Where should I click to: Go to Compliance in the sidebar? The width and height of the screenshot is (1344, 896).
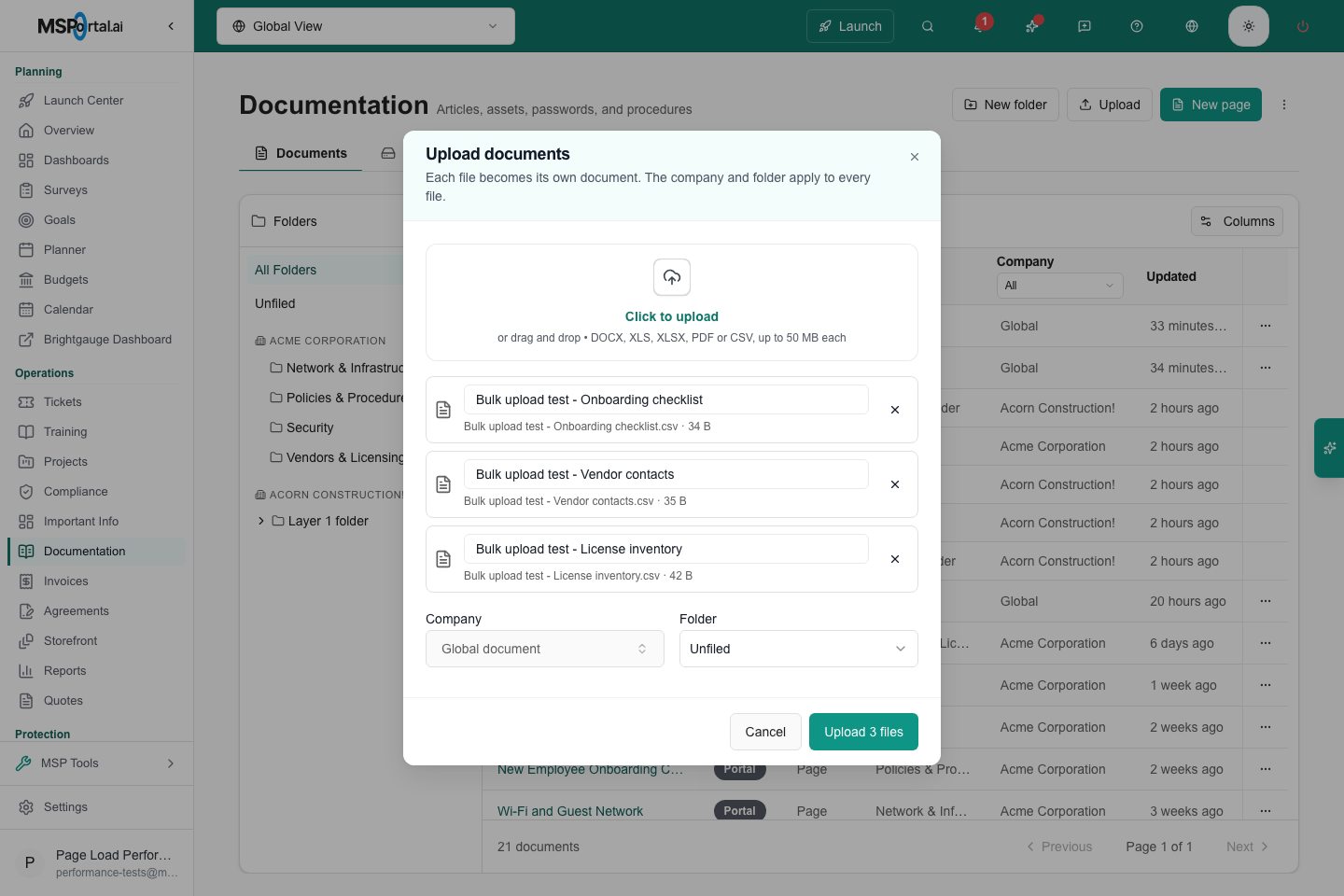click(97, 492)
